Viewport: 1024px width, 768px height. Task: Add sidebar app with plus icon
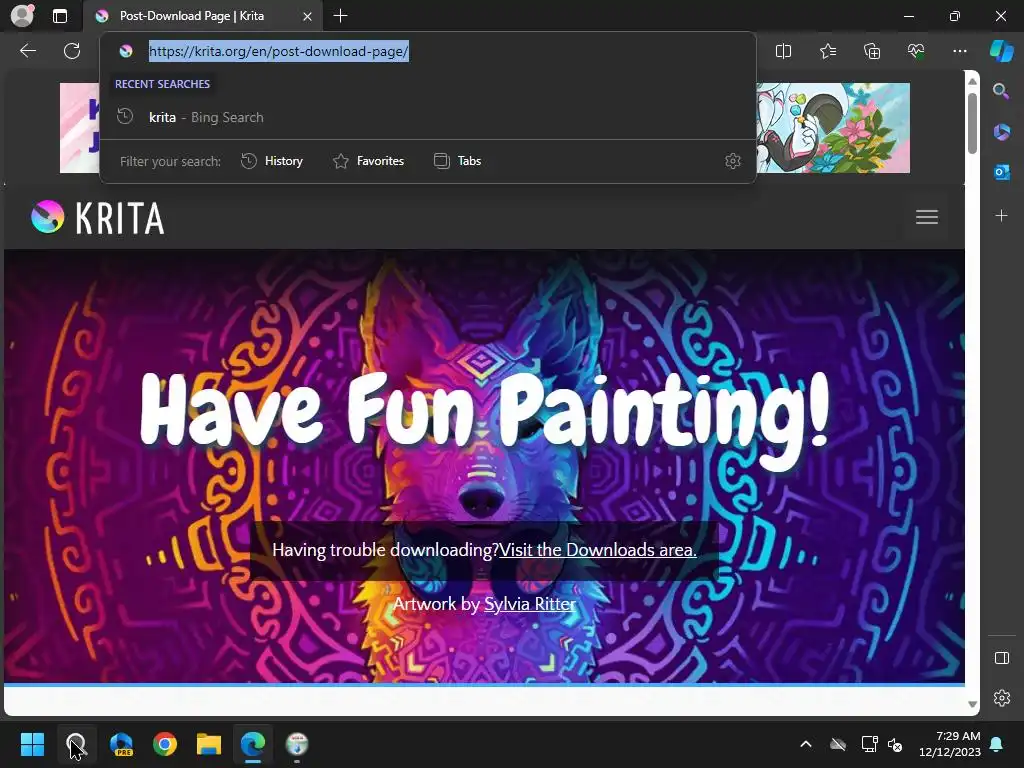1001,215
